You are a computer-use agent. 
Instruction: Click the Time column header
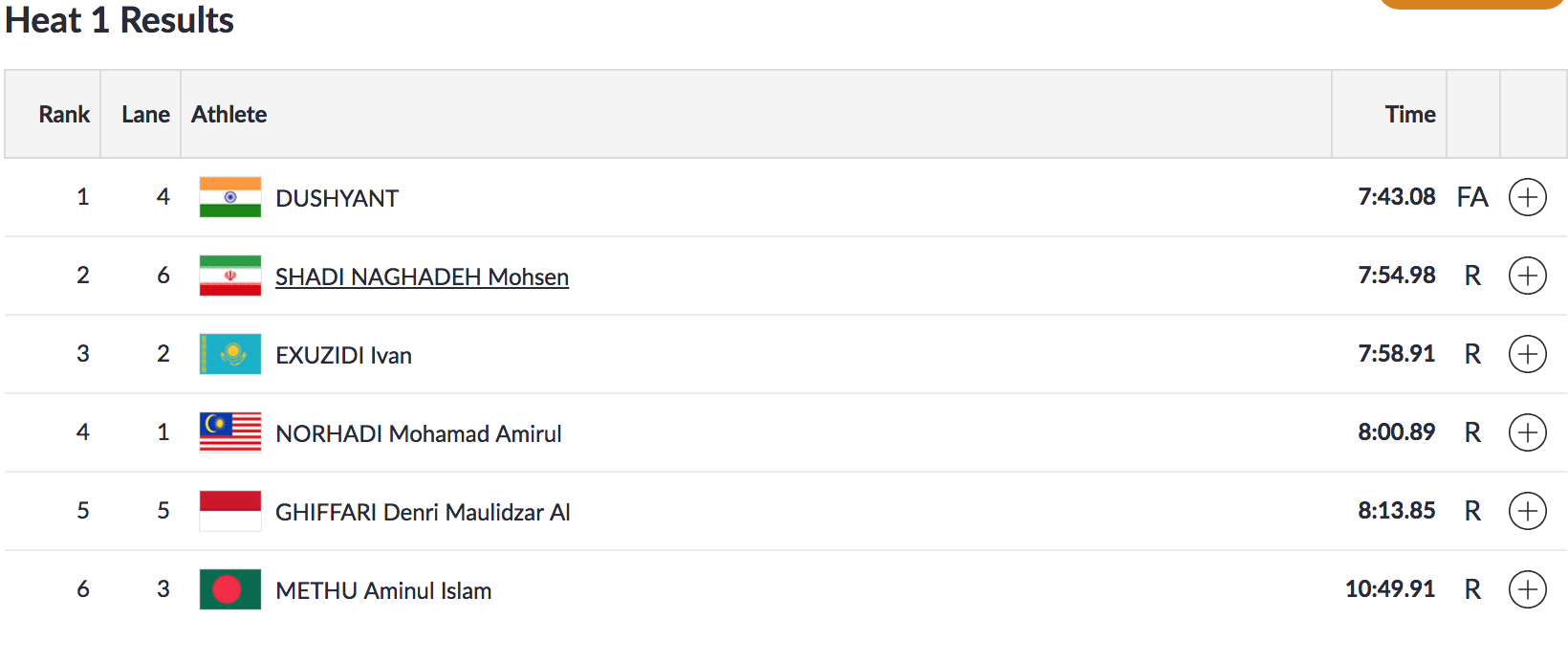(1410, 115)
